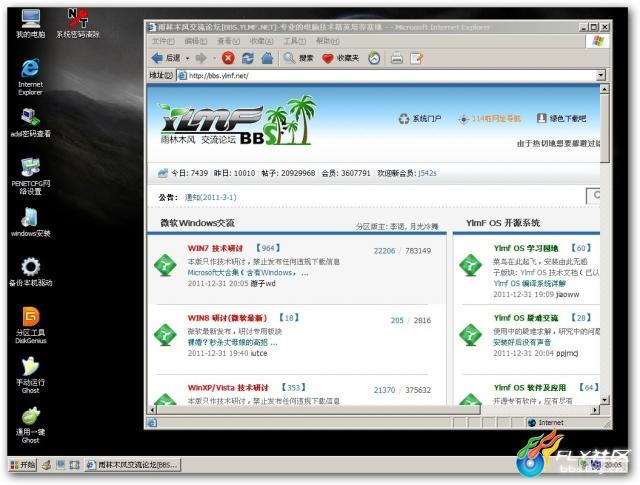Open Back button history dropdown arrow
The image size is (640, 485).
coord(187,58)
